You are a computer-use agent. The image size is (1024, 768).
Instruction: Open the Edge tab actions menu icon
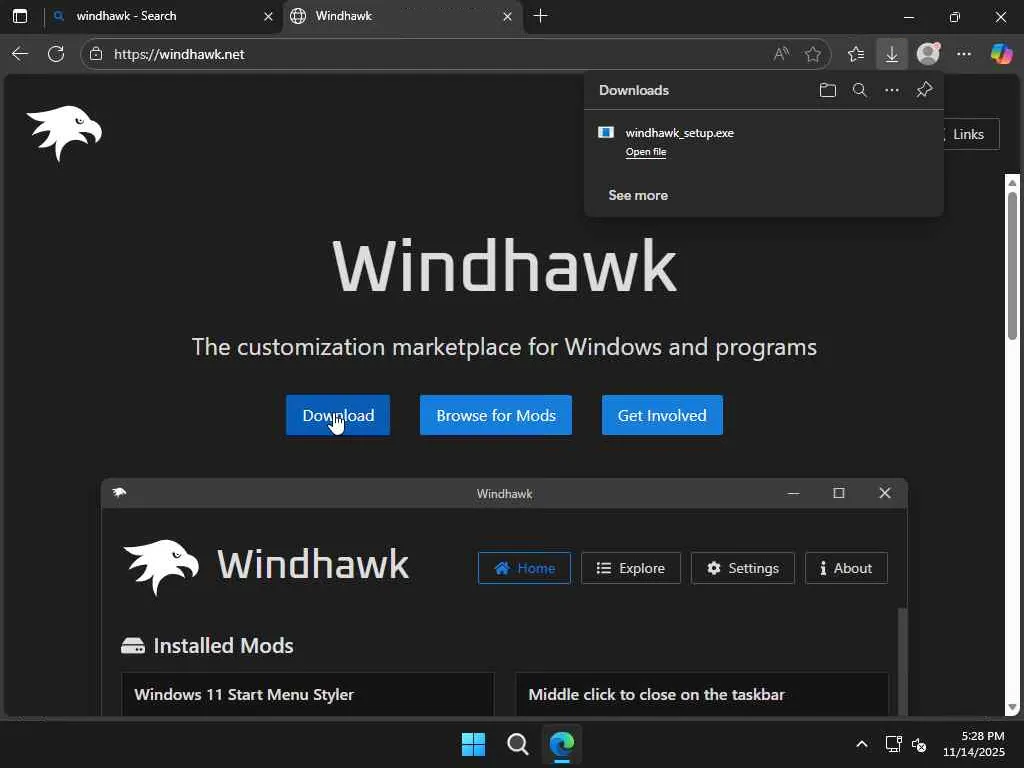[x=20, y=16]
